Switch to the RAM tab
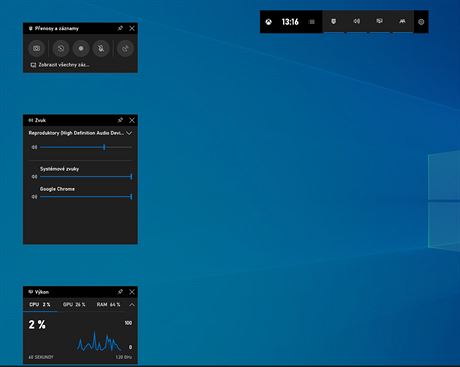Image resolution: width=460 pixels, height=367 pixels. click(x=108, y=305)
